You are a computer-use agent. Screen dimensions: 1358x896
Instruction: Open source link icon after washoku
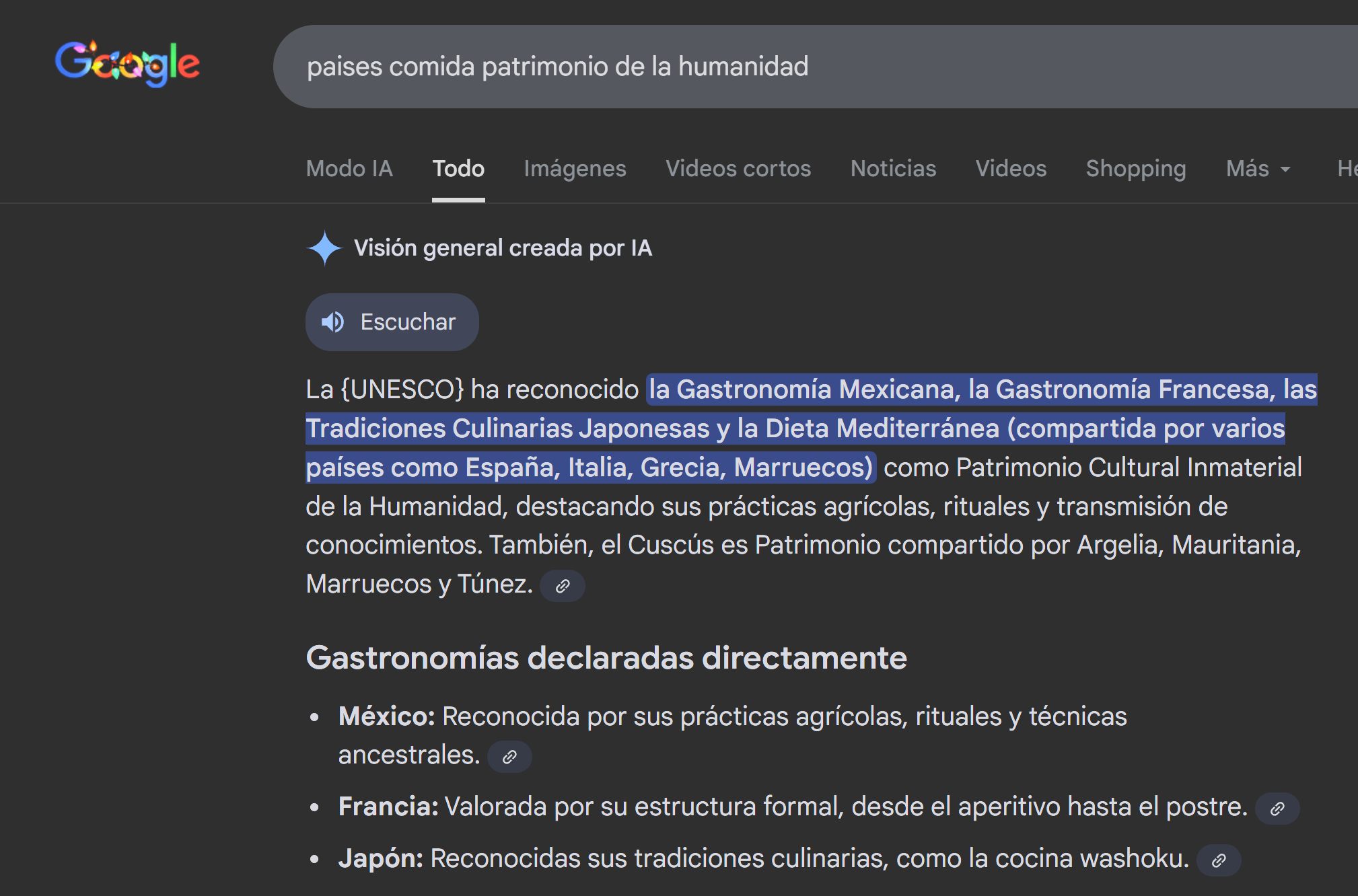(1218, 860)
